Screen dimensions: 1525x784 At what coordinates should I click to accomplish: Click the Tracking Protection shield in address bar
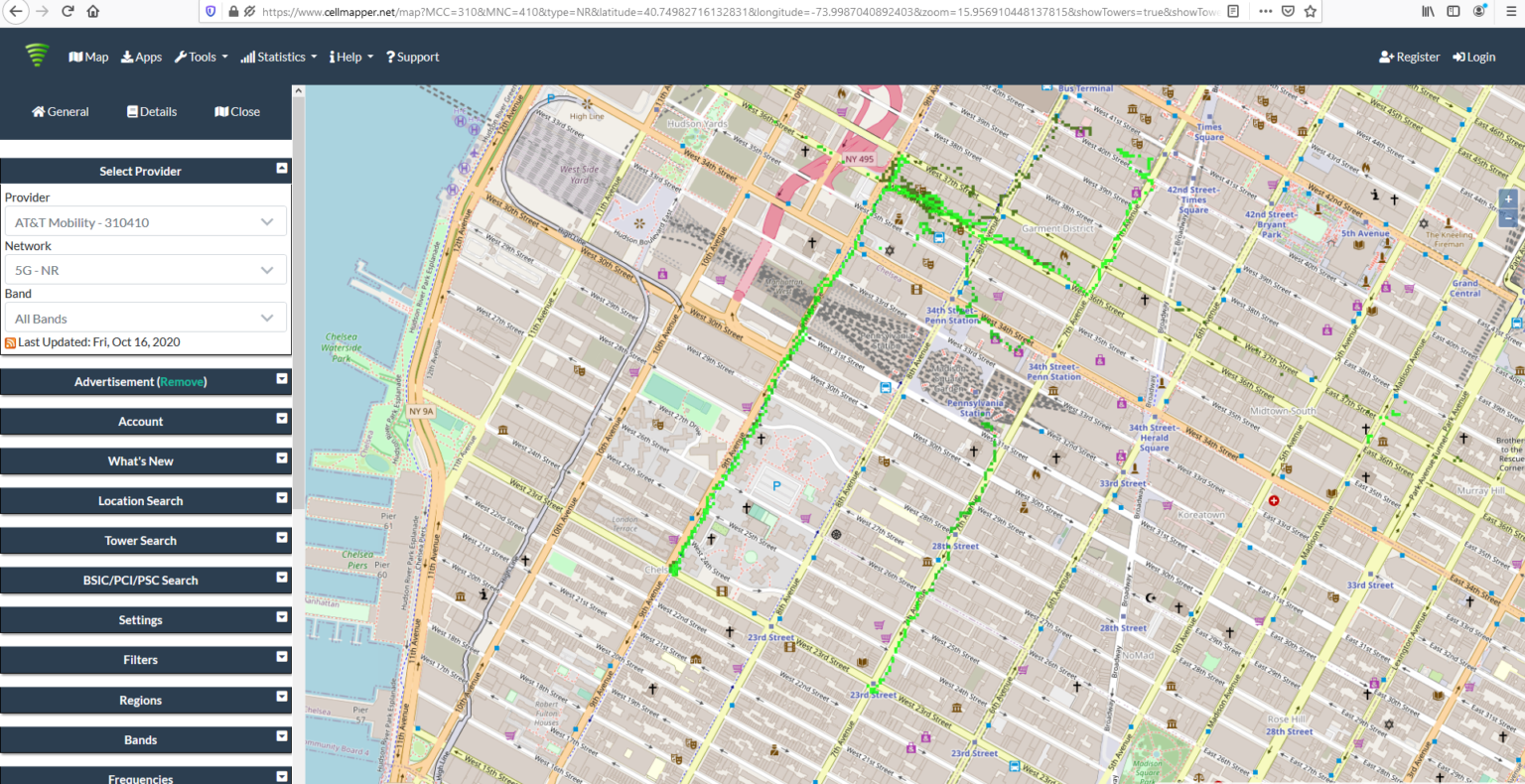coord(209,11)
